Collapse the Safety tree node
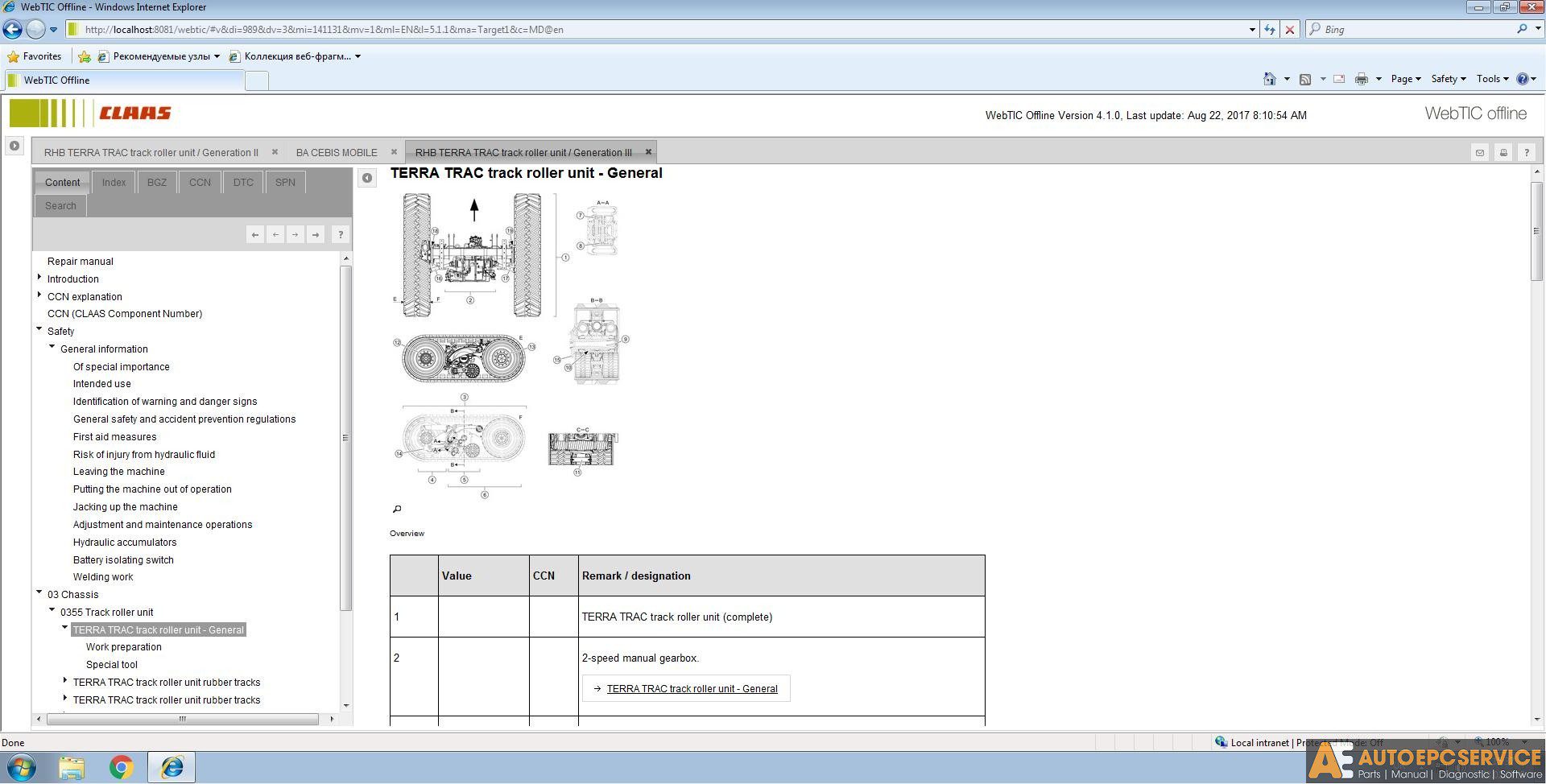The image size is (1546, 784). tap(39, 329)
